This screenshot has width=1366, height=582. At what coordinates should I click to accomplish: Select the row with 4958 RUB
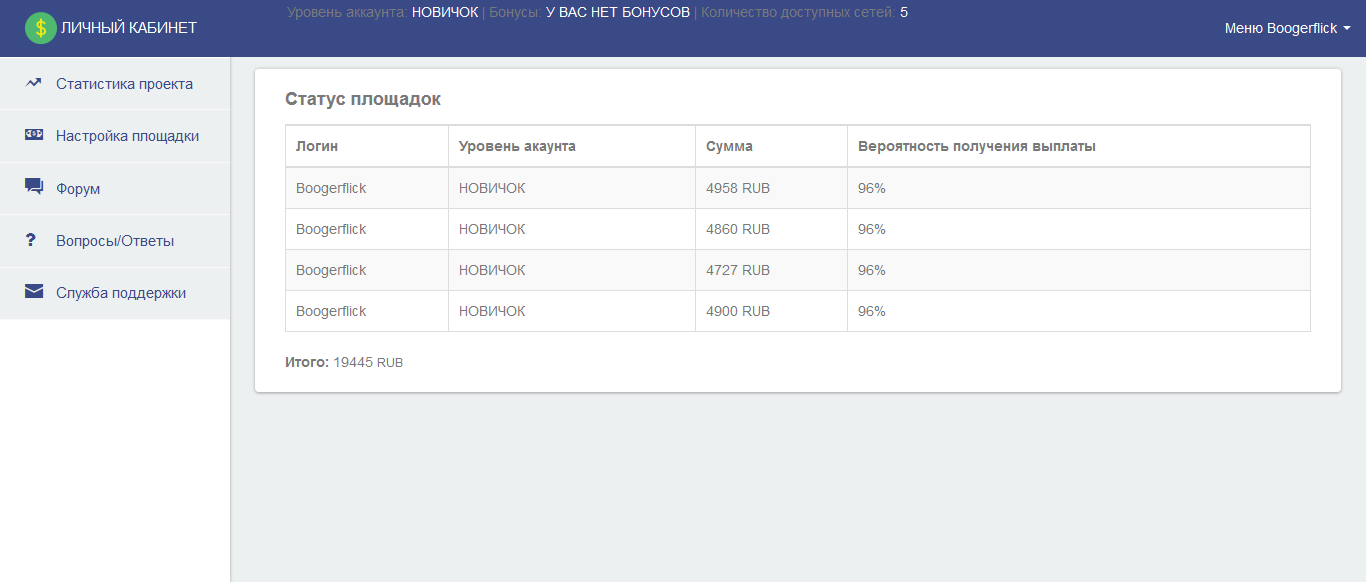[798, 188]
